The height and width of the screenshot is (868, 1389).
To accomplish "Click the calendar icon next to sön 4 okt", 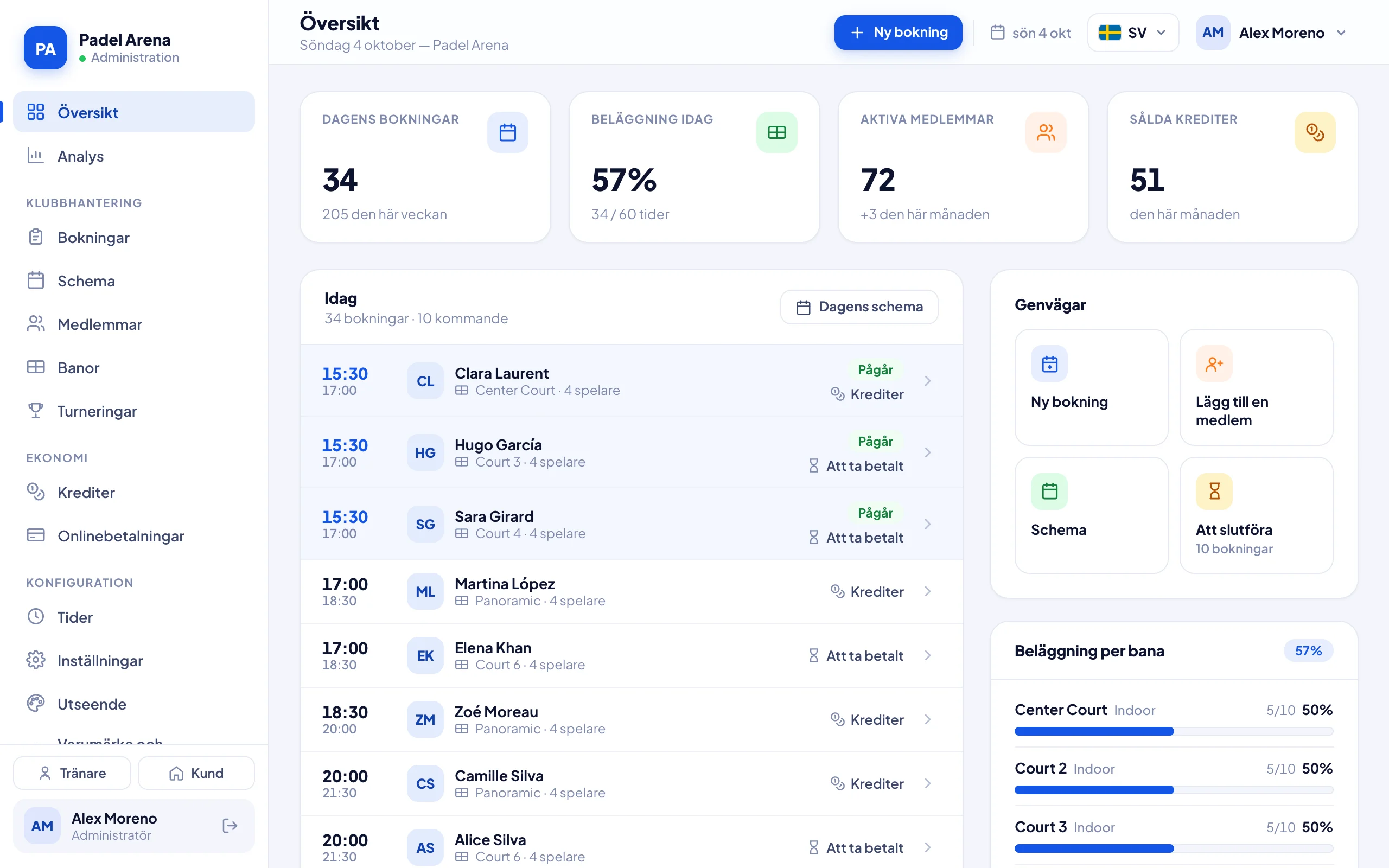I will click(998, 33).
